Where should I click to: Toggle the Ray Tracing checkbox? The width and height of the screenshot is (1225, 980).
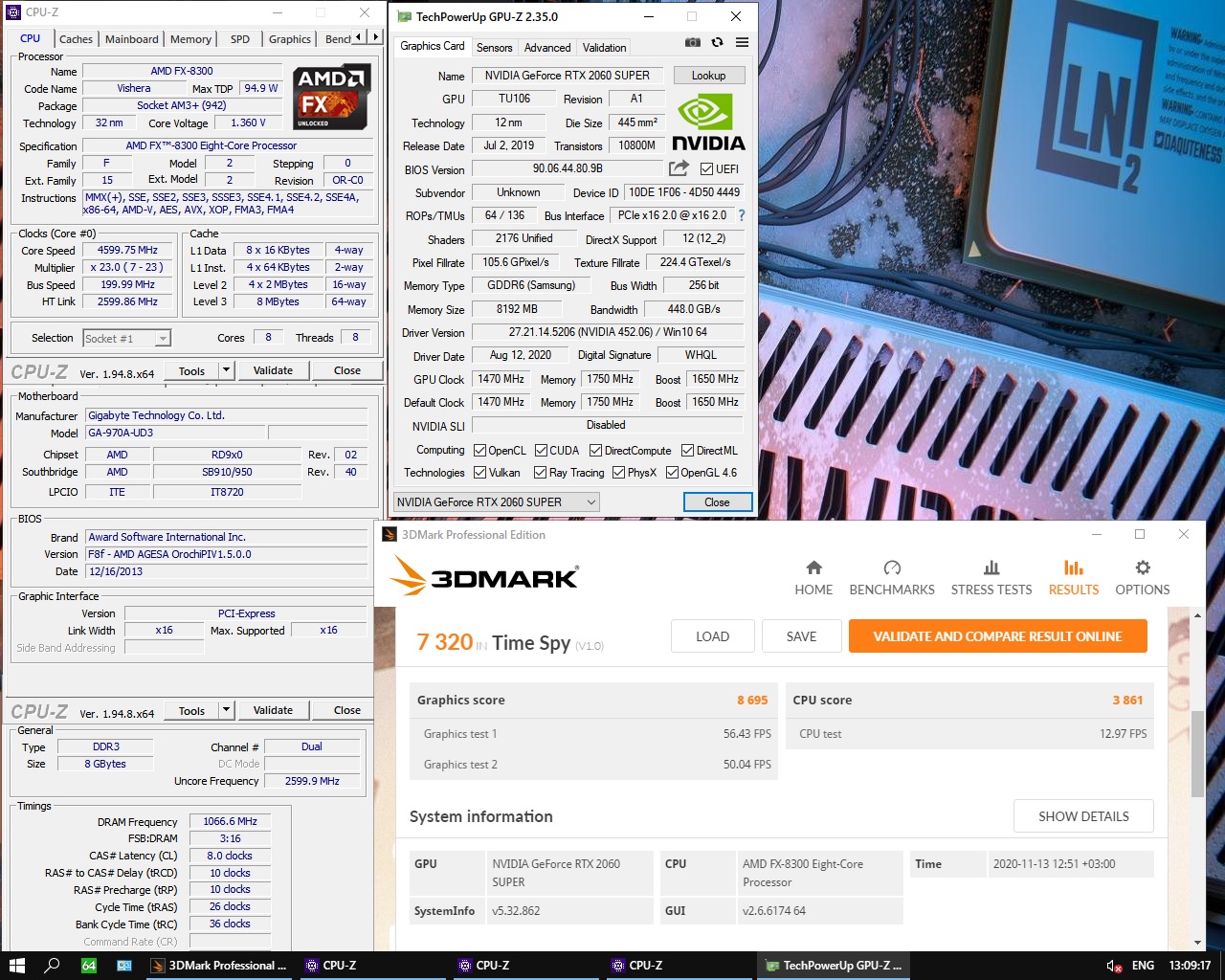click(x=540, y=473)
